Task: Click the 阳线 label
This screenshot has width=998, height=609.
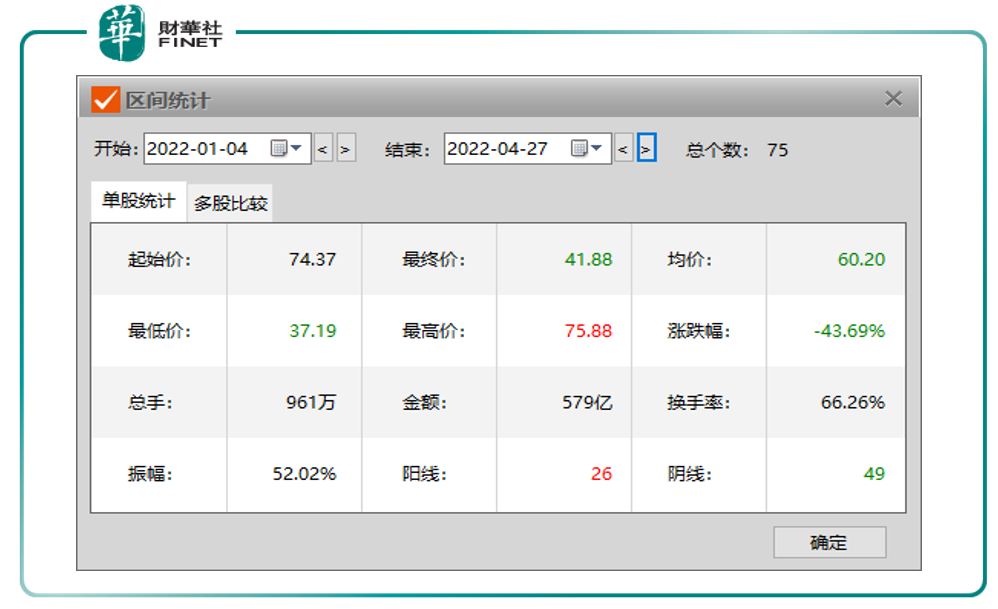Action: click(x=425, y=473)
